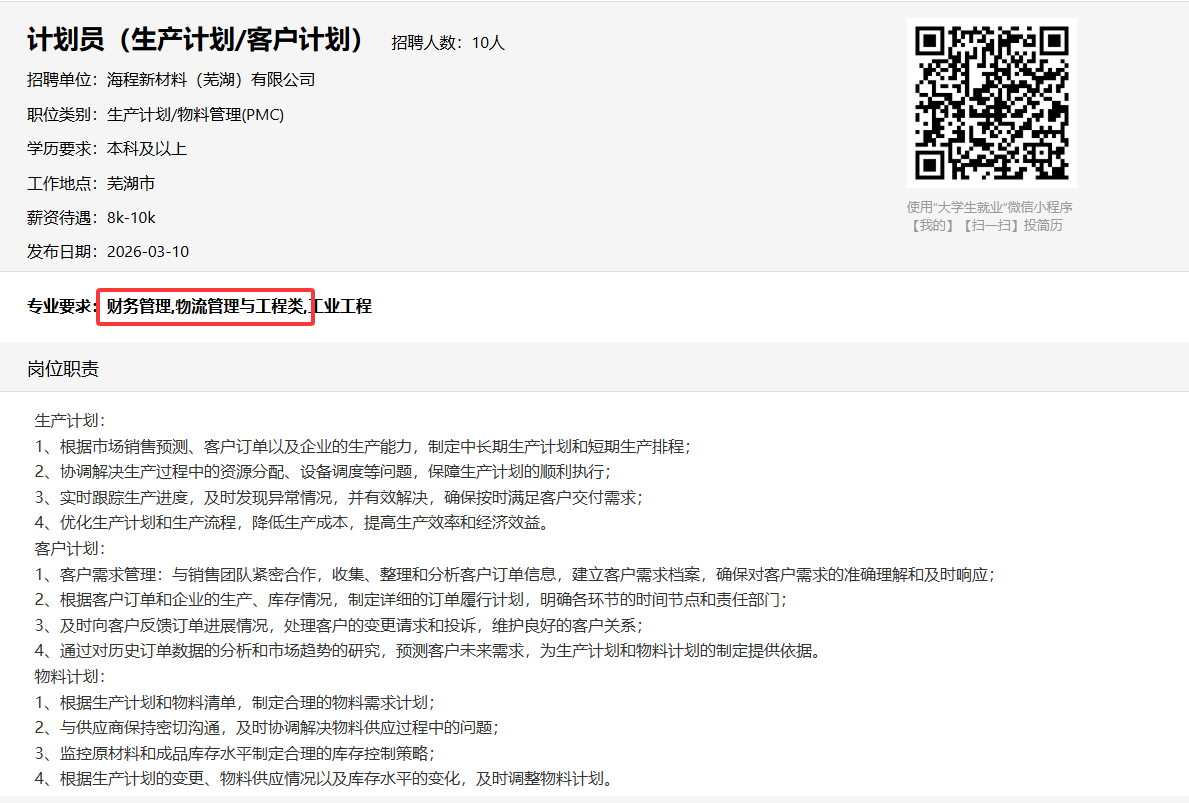The image size is (1189, 803).
Task: Click the publish date 2026-03-10
Action: (148, 252)
